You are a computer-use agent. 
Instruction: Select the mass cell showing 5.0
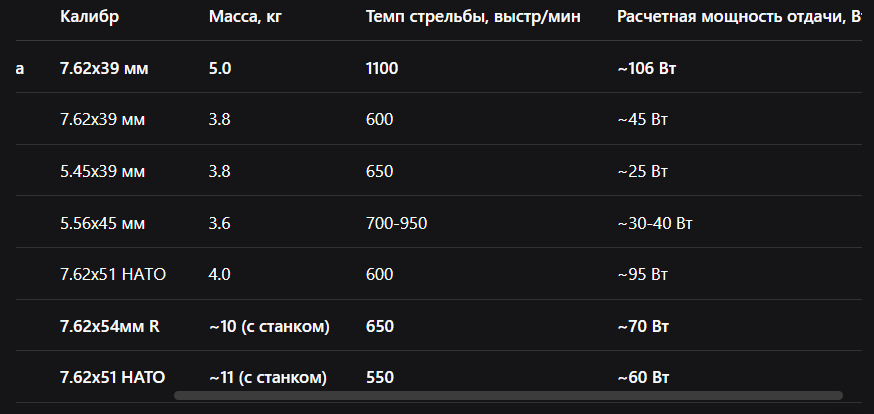coord(220,68)
